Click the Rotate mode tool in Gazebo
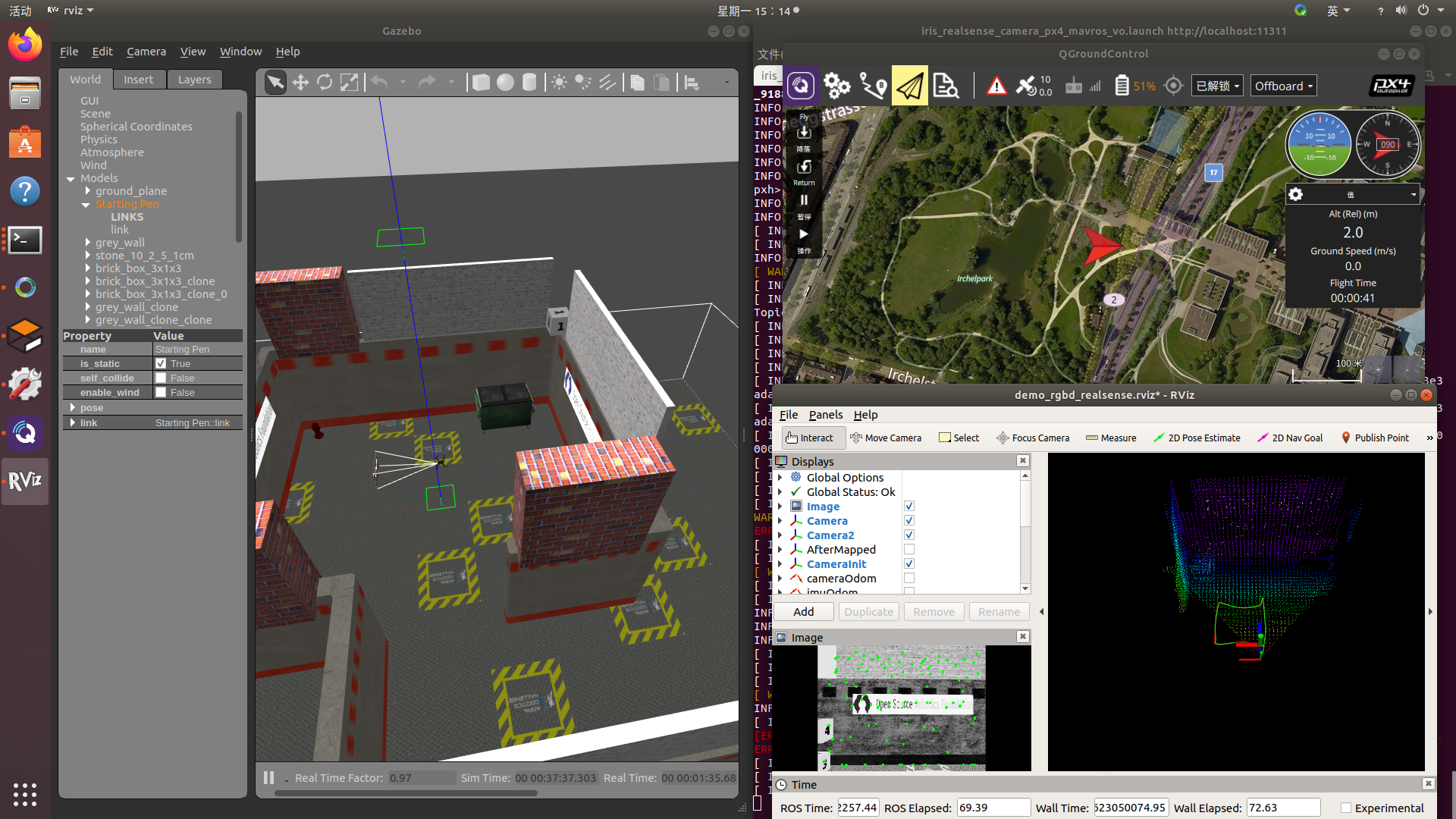 [x=325, y=83]
